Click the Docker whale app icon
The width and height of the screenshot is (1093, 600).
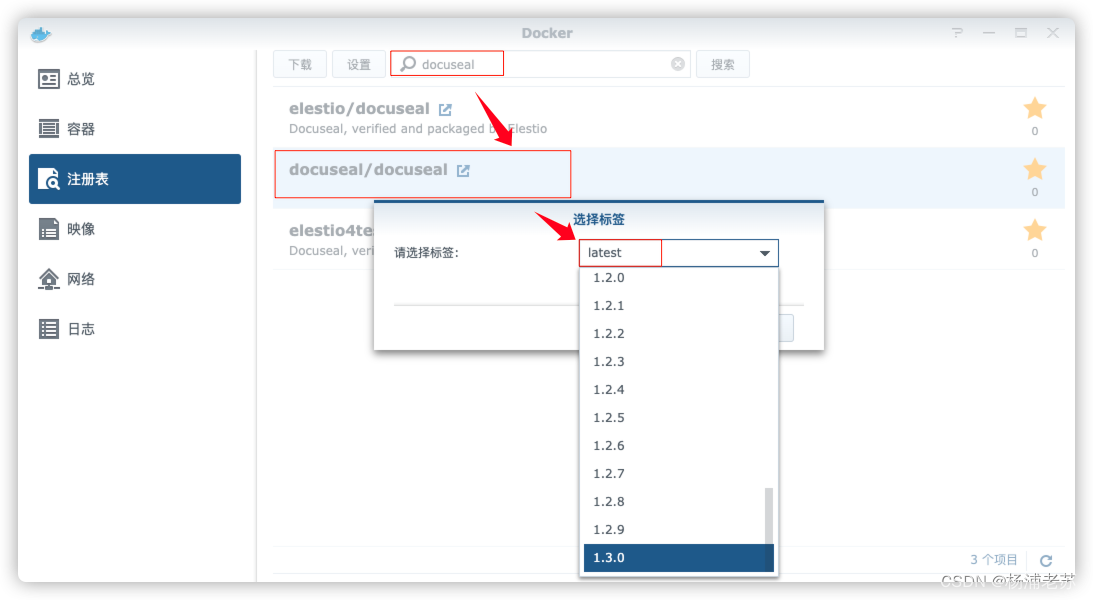[41, 33]
